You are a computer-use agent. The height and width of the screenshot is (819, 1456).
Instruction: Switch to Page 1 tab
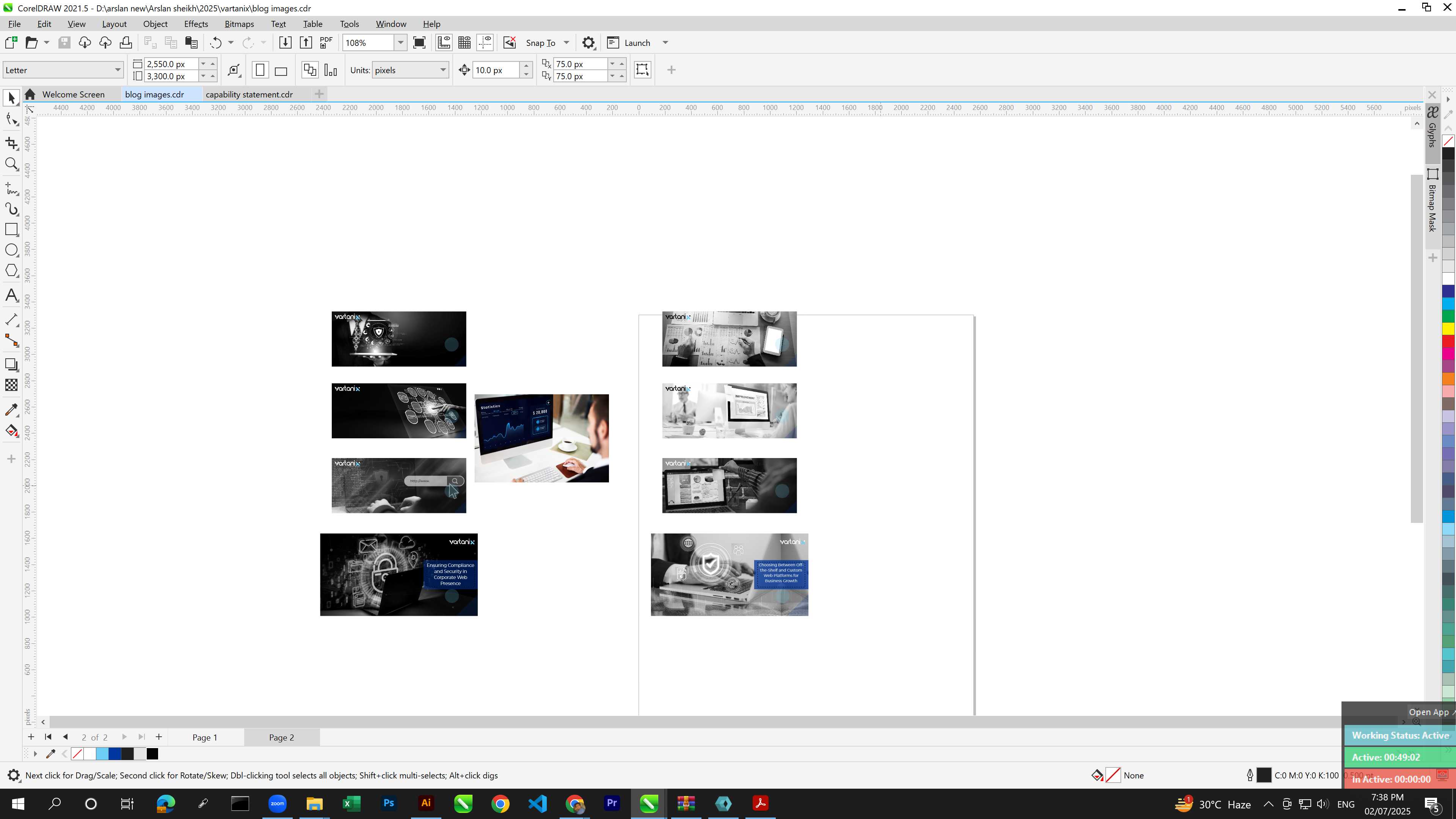click(x=205, y=737)
